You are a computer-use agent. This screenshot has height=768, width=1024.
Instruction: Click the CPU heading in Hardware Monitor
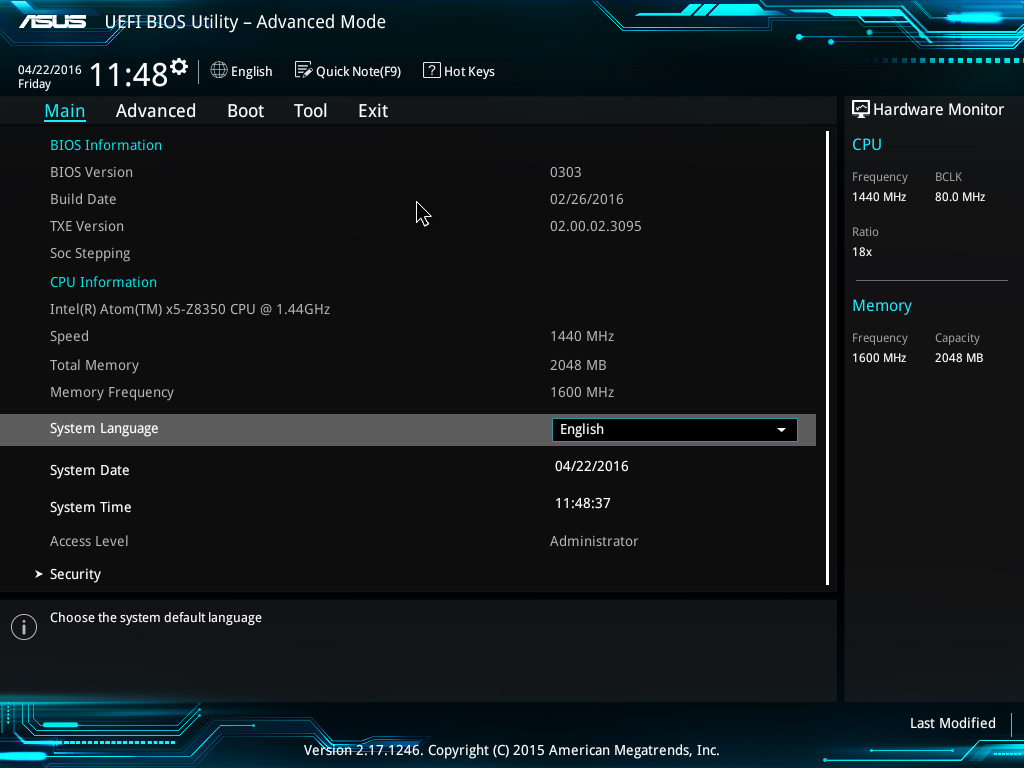(867, 144)
